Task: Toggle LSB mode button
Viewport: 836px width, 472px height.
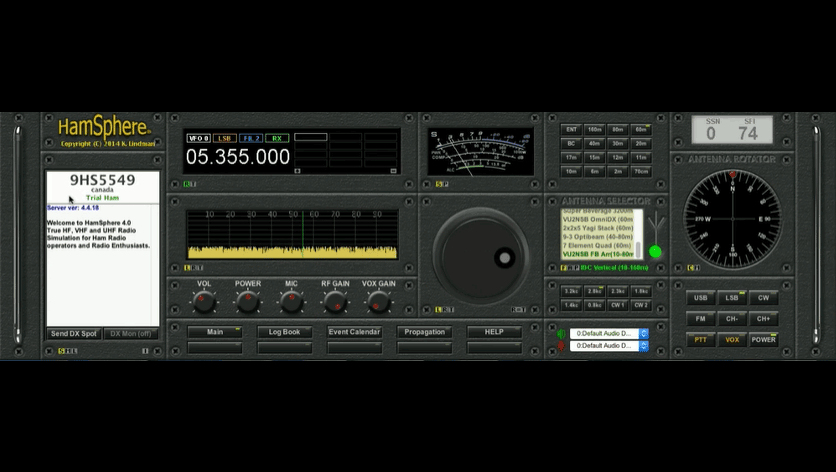Action: [732, 298]
